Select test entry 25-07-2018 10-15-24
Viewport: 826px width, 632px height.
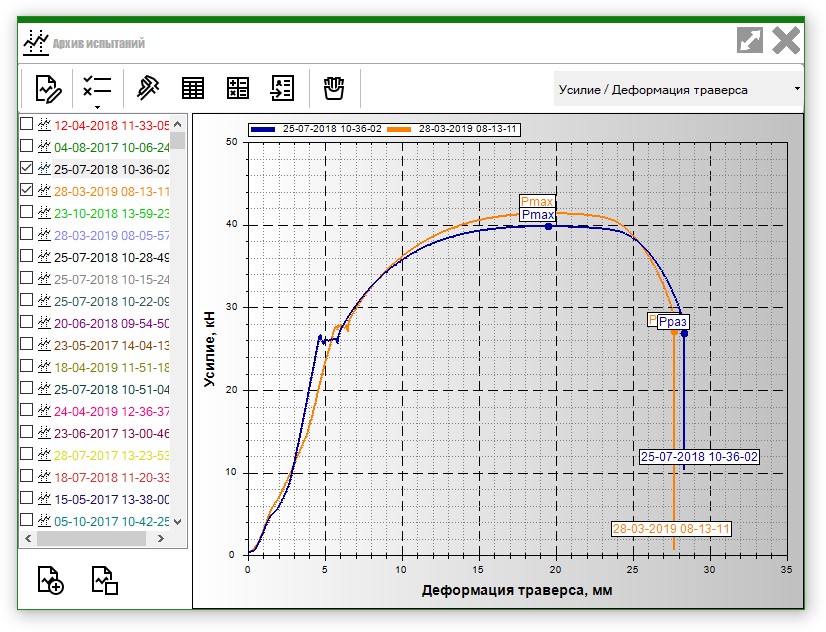[x=112, y=280]
